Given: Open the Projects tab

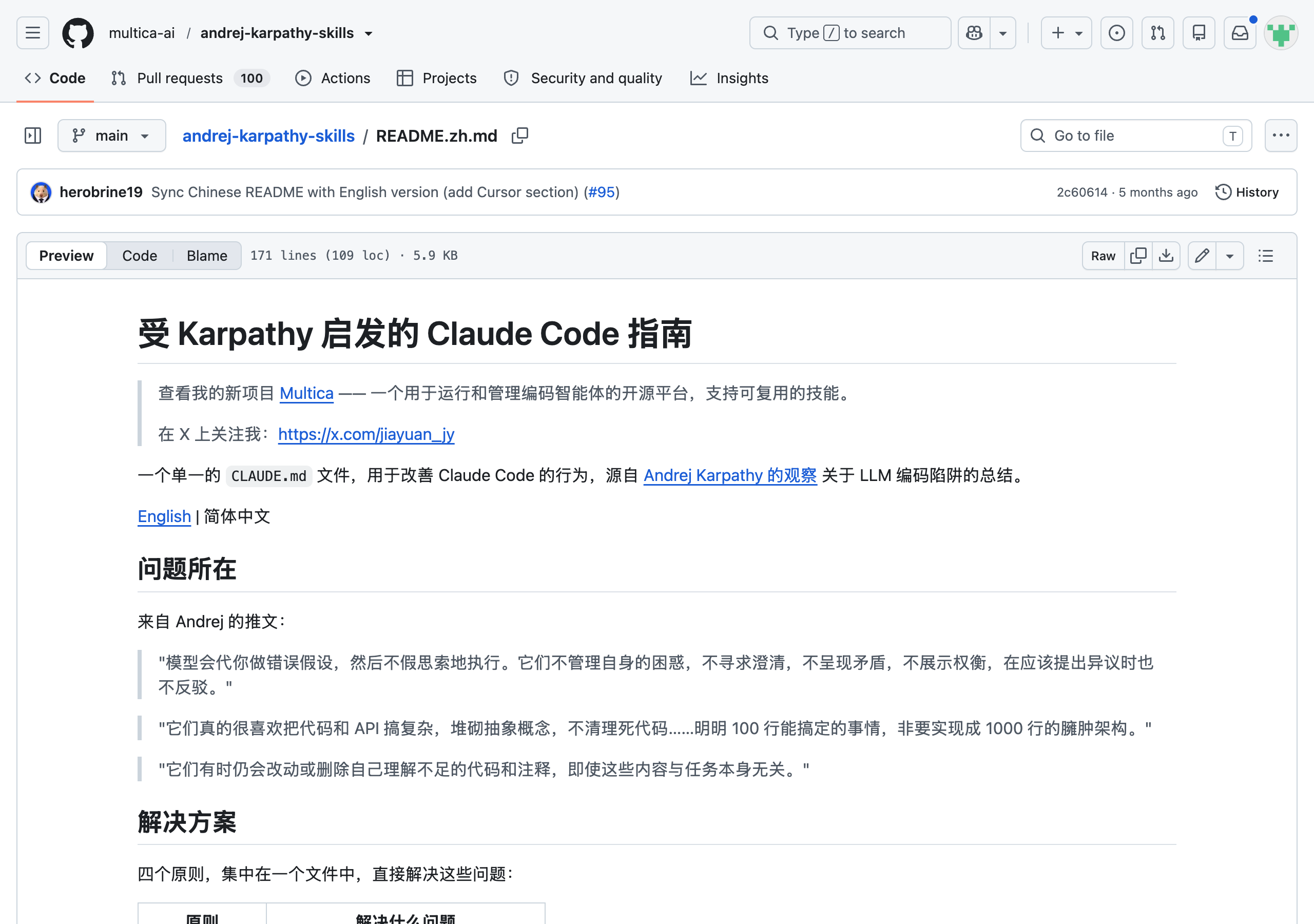Looking at the screenshot, I should pyautogui.click(x=437, y=78).
